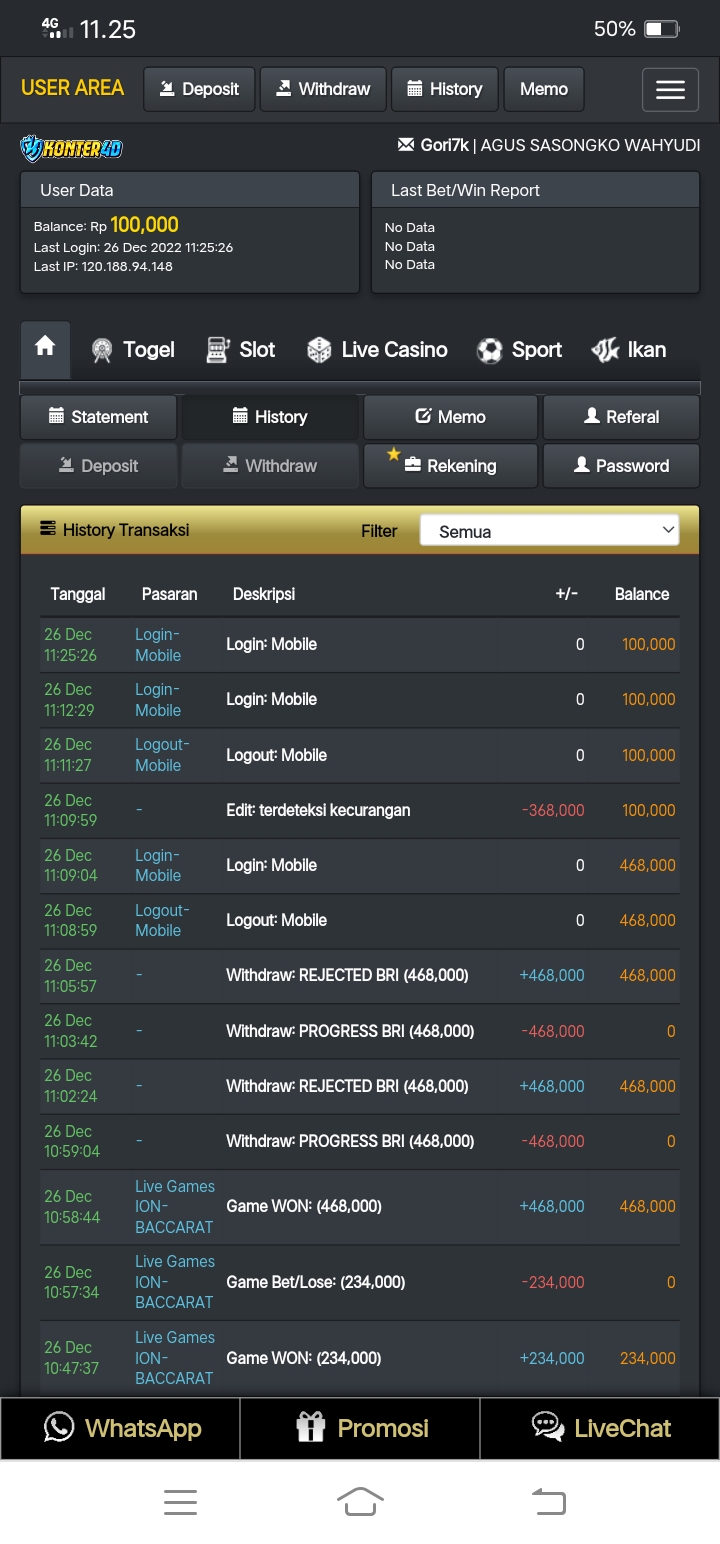The image size is (720, 1544).
Task: Open the Live Casino category
Action: coord(377,350)
